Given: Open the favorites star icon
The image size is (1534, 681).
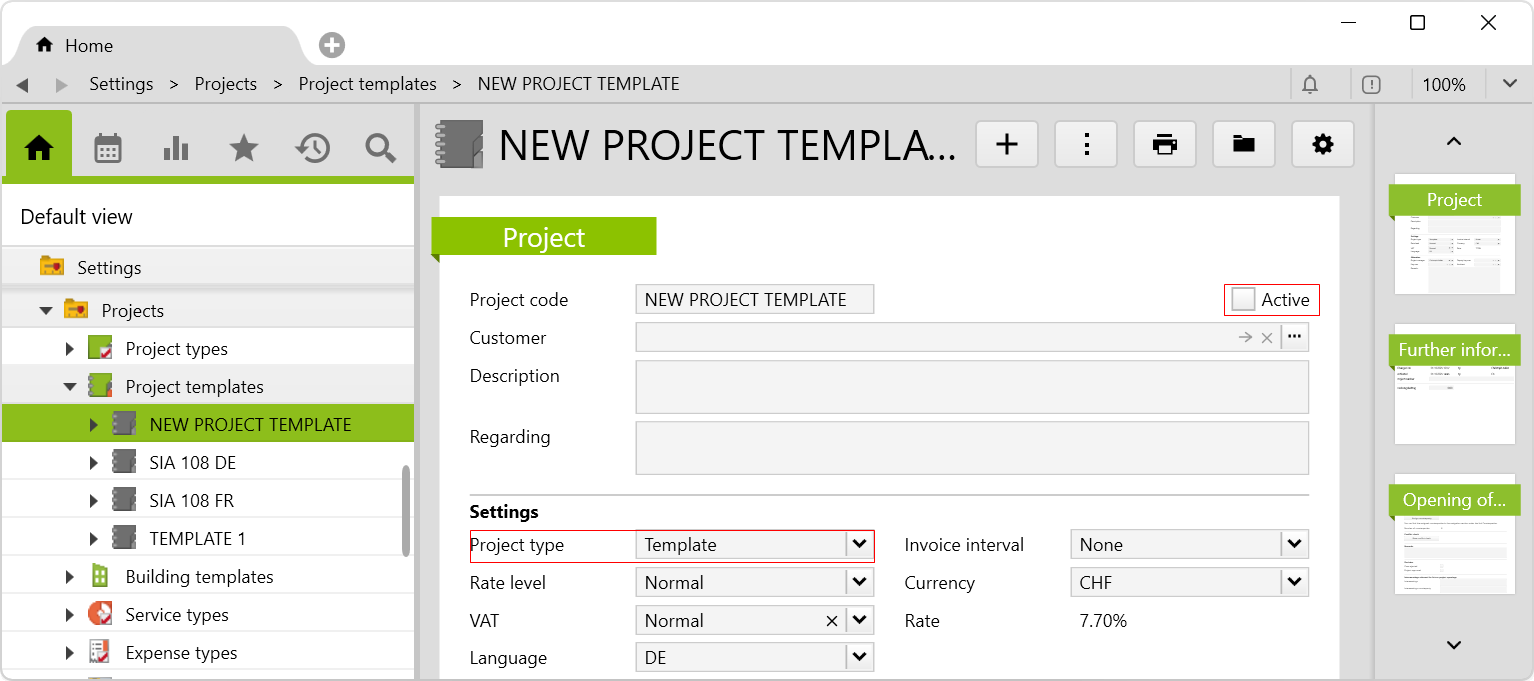Looking at the screenshot, I should click(244, 149).
